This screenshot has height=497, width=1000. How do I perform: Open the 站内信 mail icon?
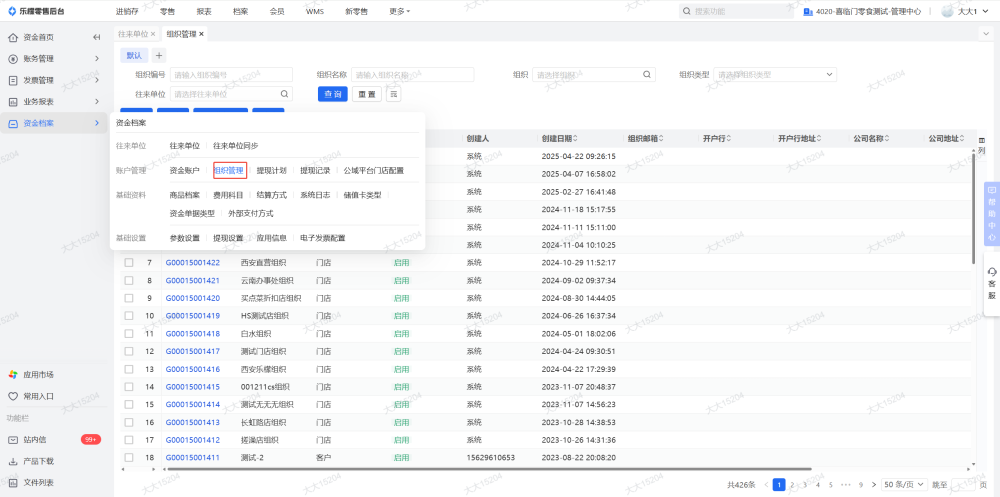tap(13, 439)
